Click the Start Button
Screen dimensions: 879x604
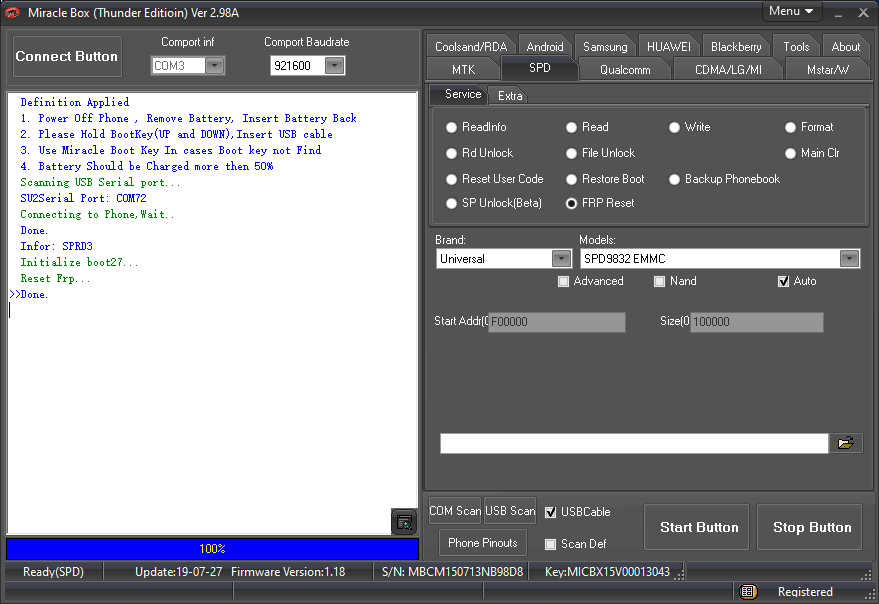point(696,527)
